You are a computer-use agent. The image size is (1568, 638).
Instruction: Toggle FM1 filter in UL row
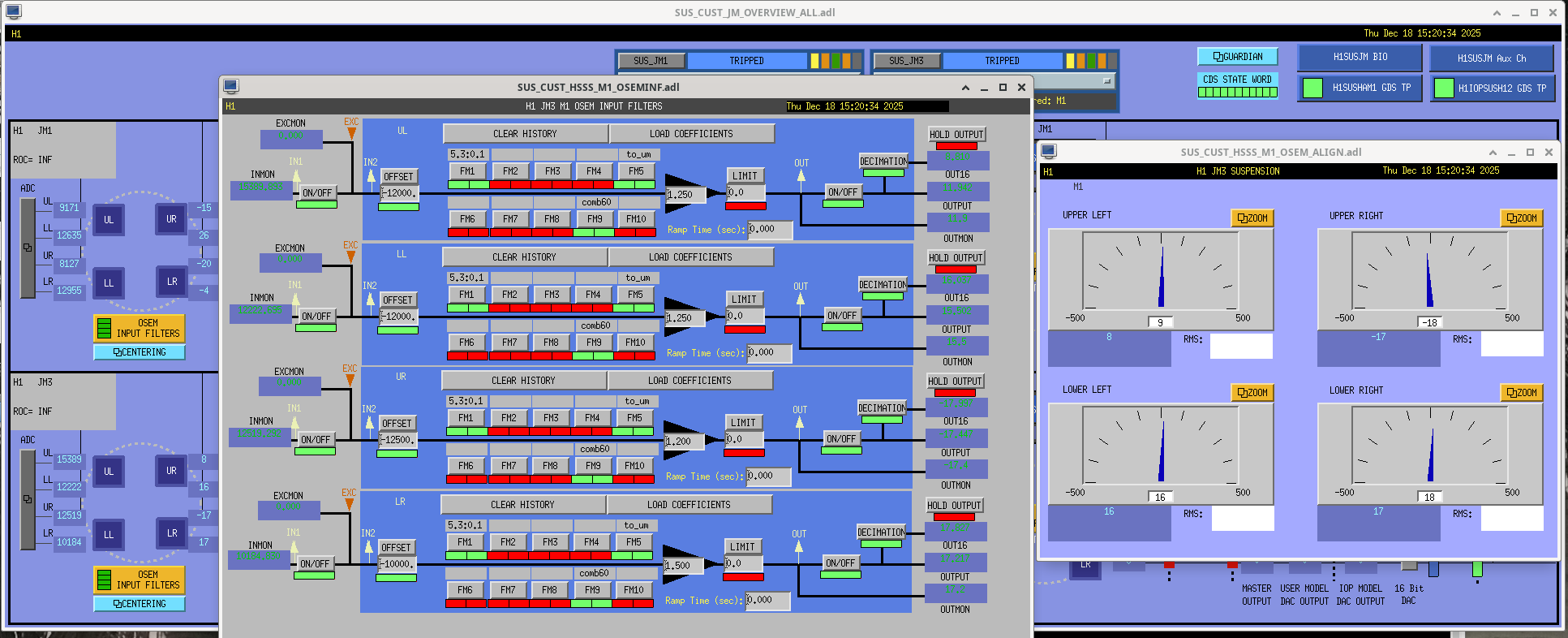pyautogui.click(x=468, y=171)
